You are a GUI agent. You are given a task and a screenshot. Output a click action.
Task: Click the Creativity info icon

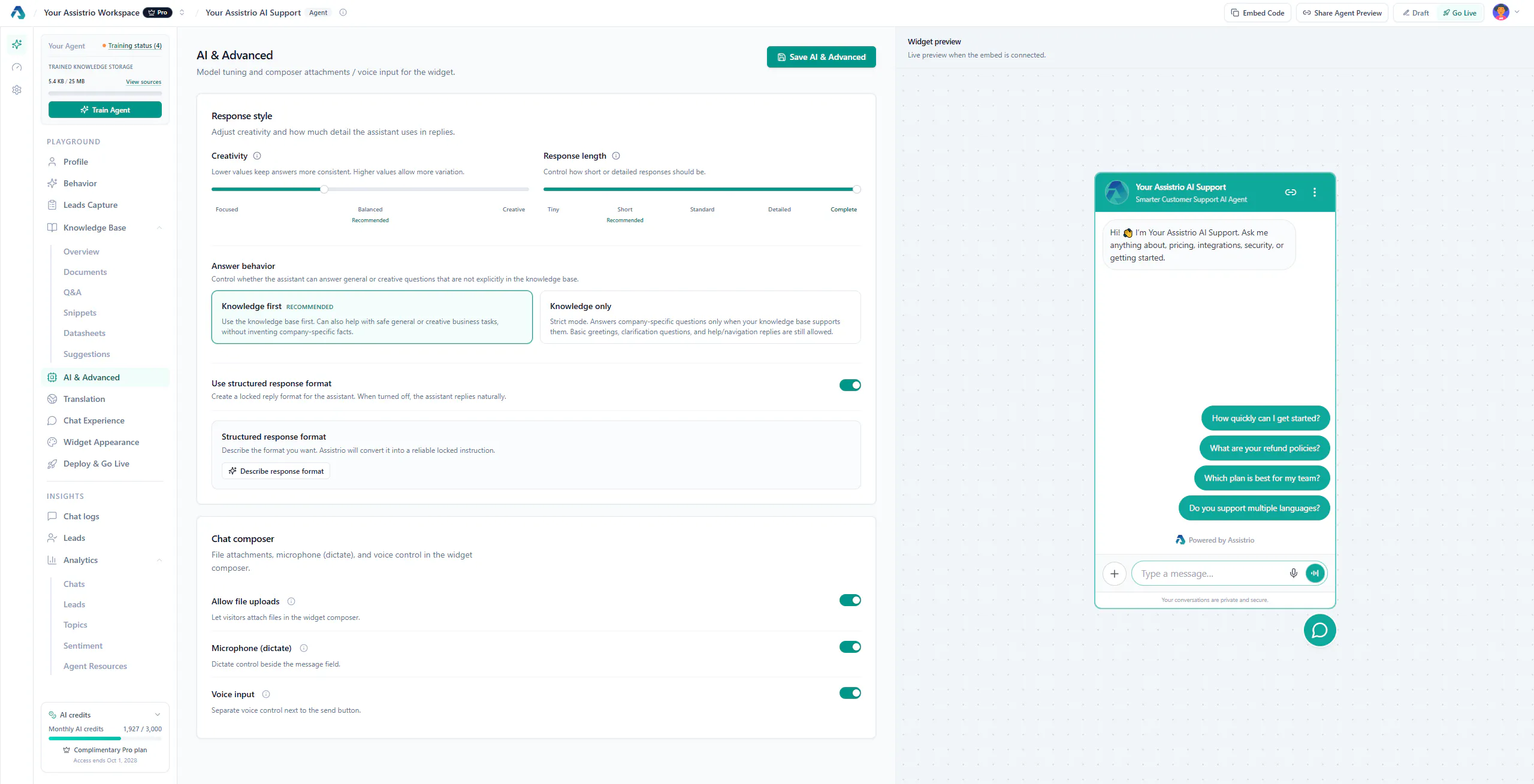point(257,156)
